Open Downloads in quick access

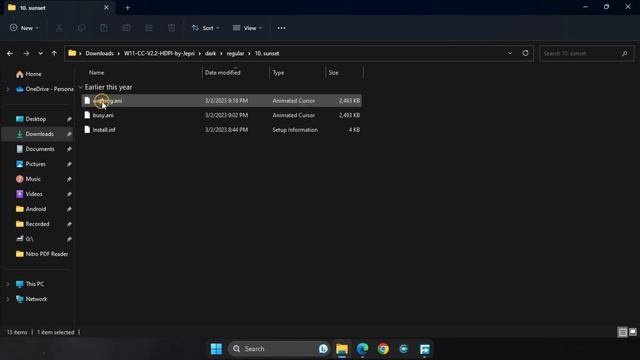[35, 134]
